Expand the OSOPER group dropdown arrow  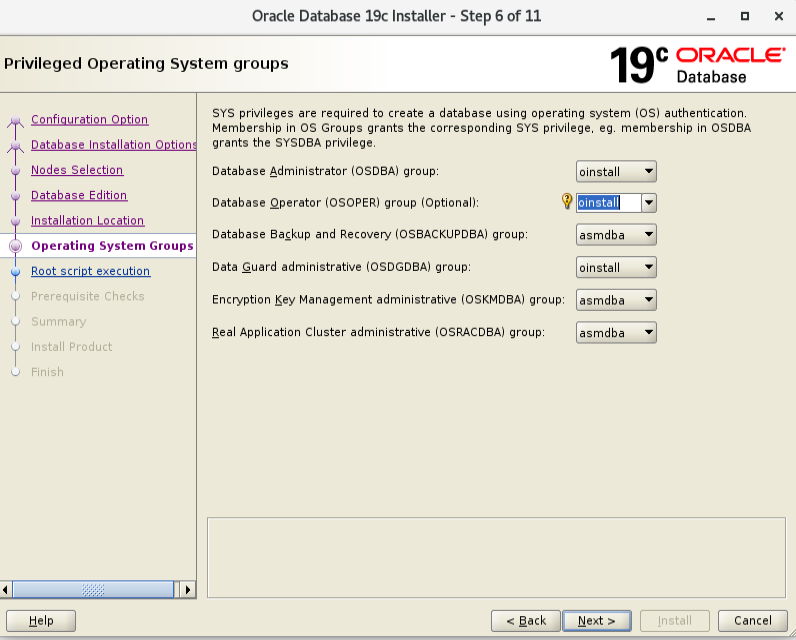pyautogui.click(x=648, y=202)
